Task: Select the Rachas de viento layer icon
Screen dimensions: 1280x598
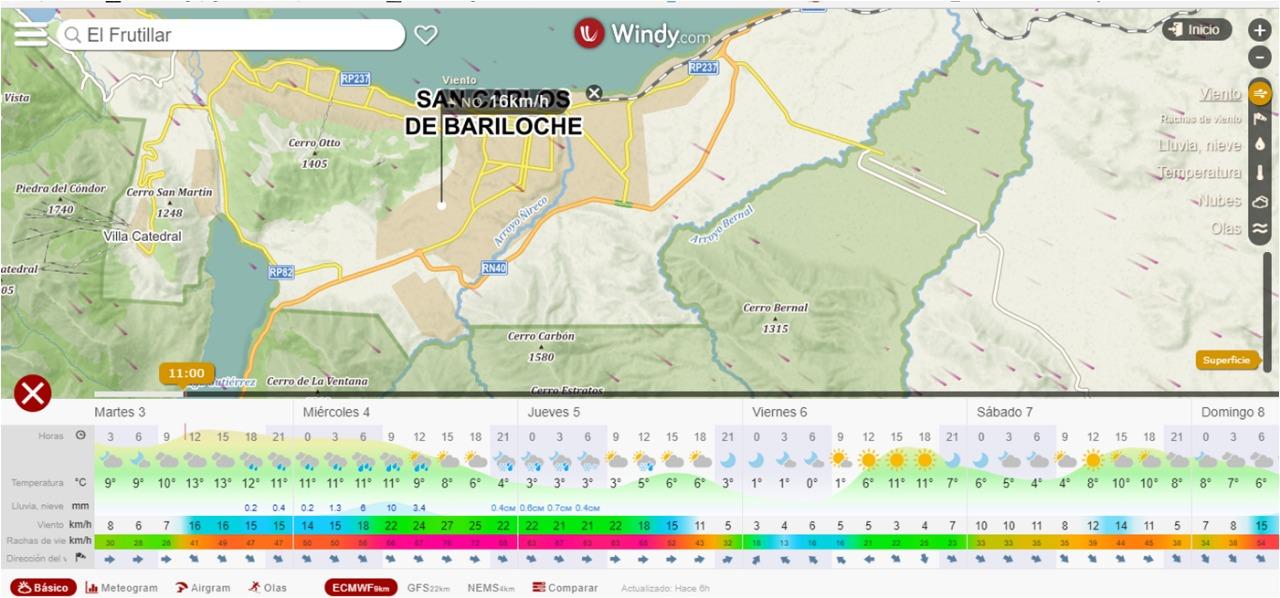Action: (1259, 118)
